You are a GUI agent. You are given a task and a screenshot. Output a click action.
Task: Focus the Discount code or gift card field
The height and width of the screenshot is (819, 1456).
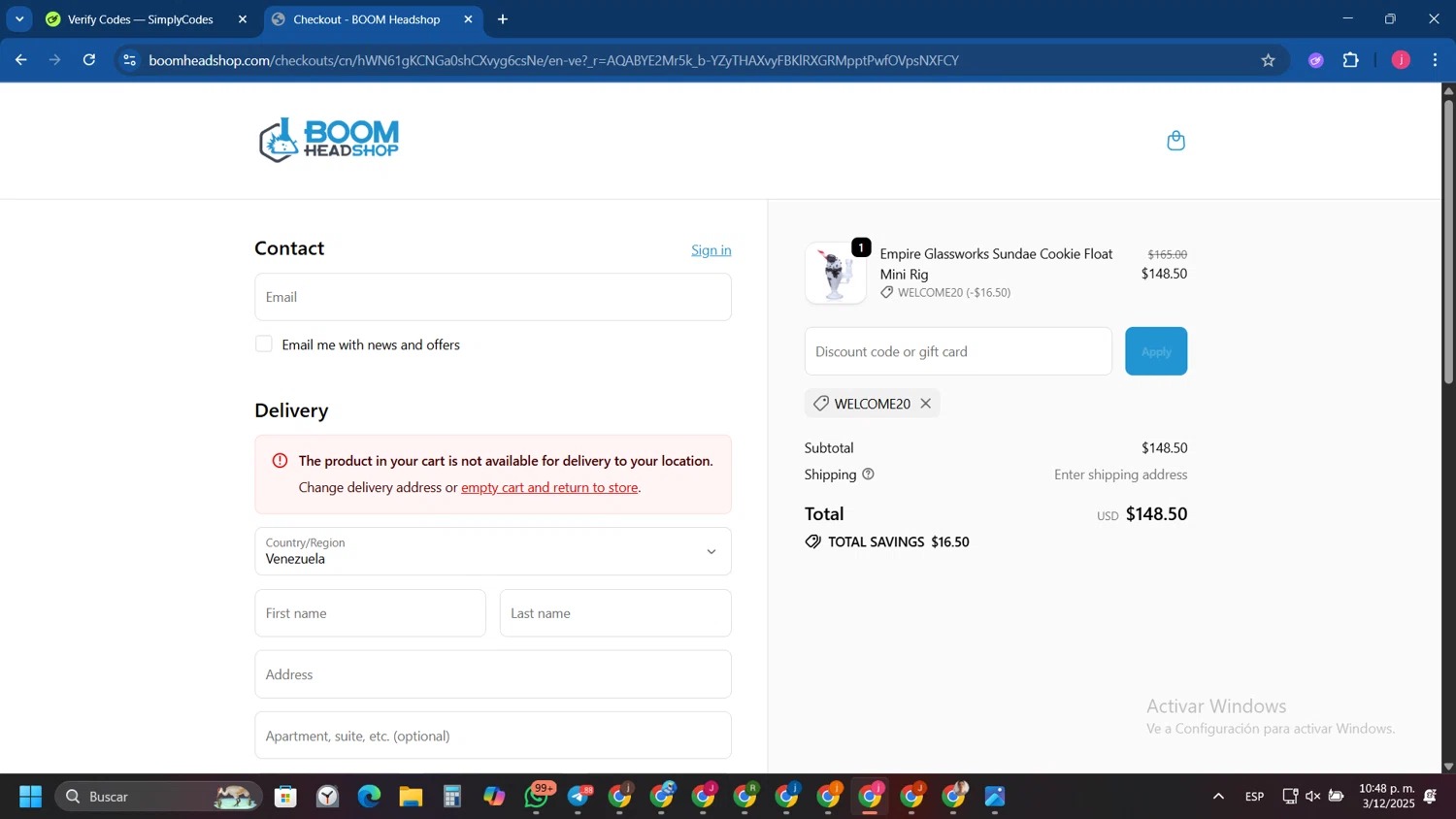click(958, 351)
